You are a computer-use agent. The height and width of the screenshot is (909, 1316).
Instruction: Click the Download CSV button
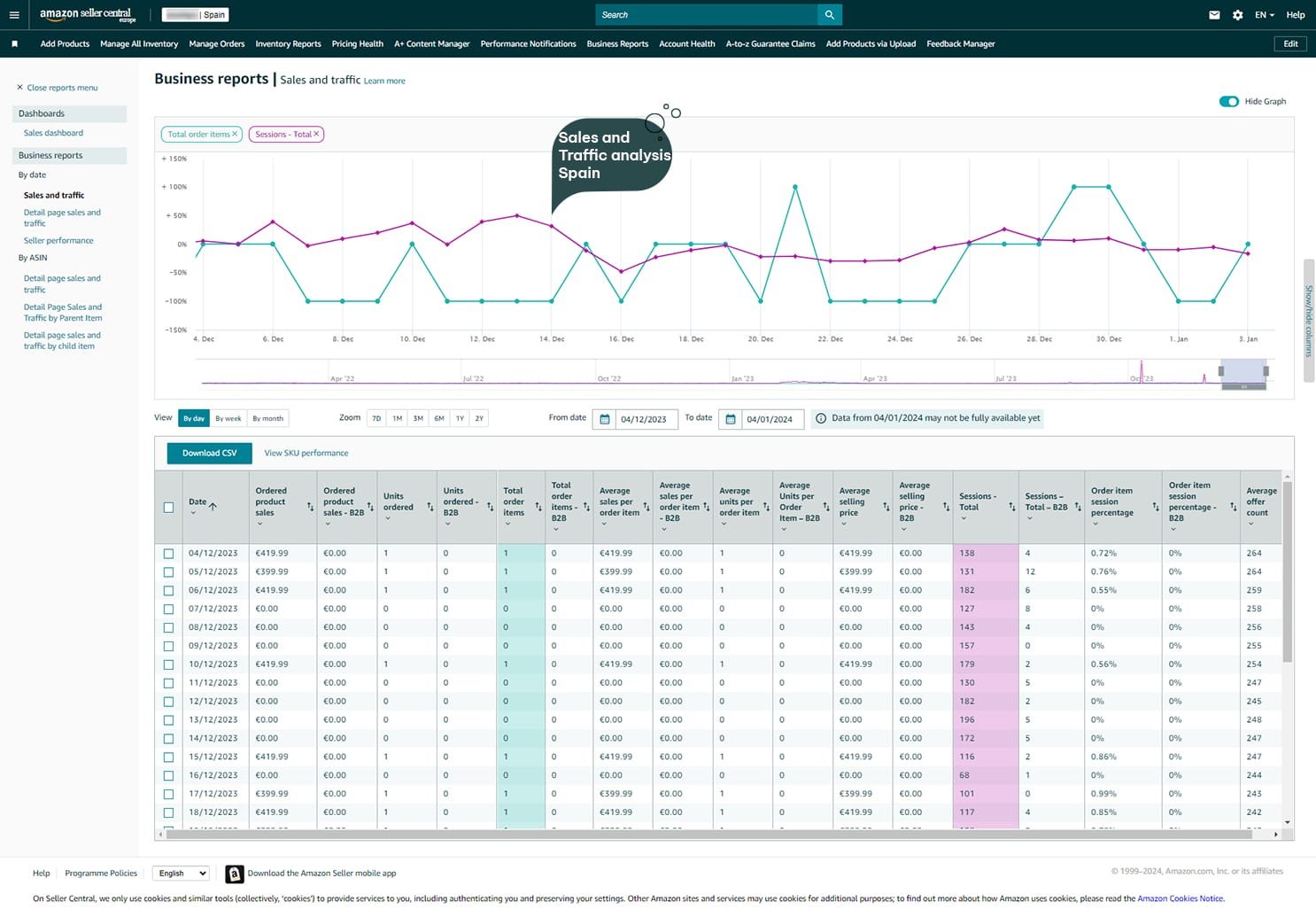[209, 453]
